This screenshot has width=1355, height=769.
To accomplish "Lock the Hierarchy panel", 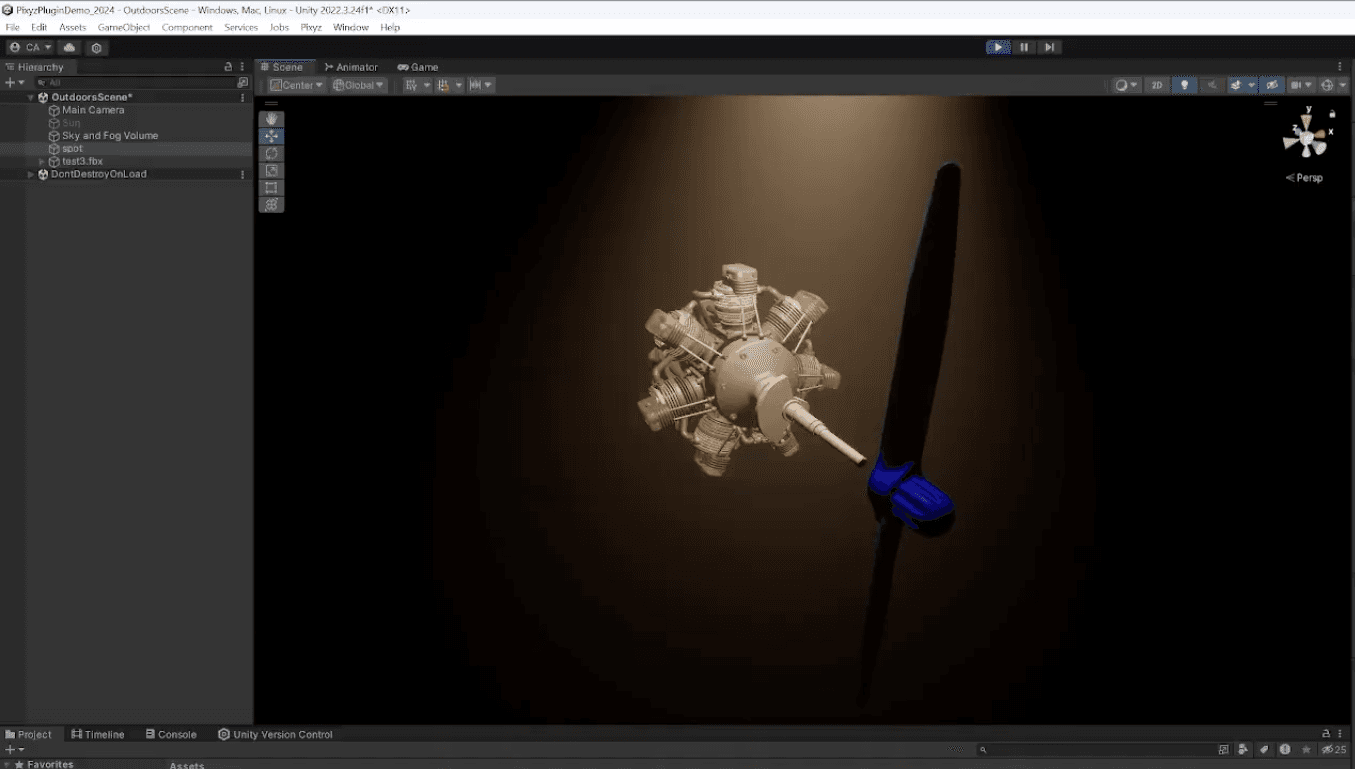I will 228,67.
